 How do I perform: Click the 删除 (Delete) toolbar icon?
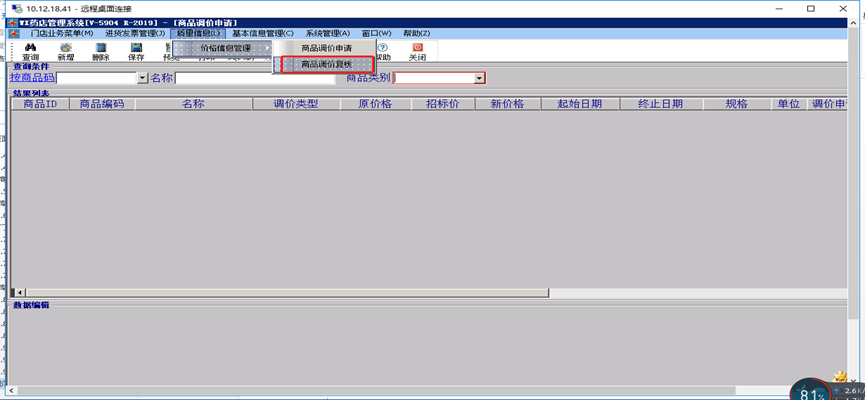(100, 48)
